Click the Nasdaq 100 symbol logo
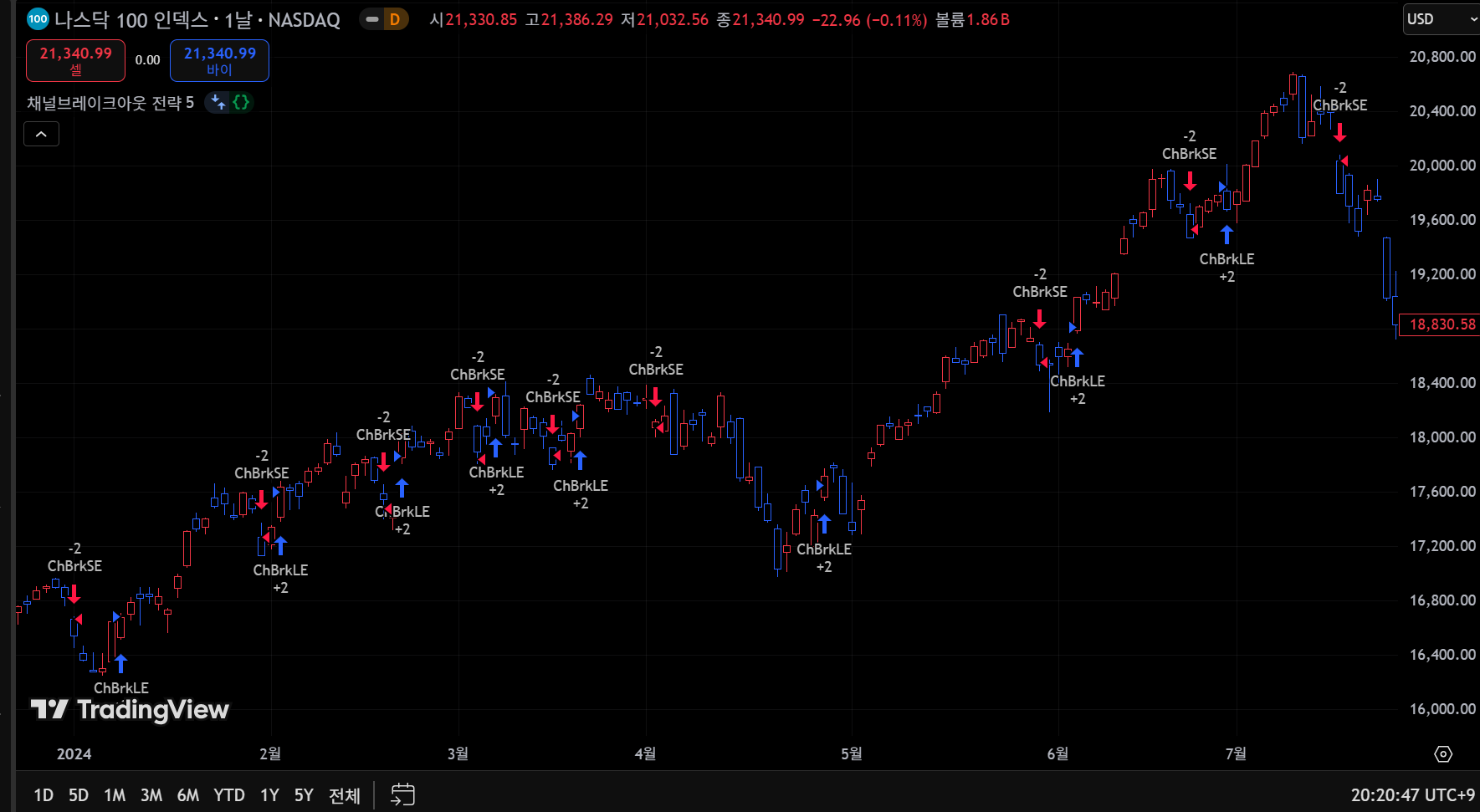1480x812 pixels. pos(38,19)
